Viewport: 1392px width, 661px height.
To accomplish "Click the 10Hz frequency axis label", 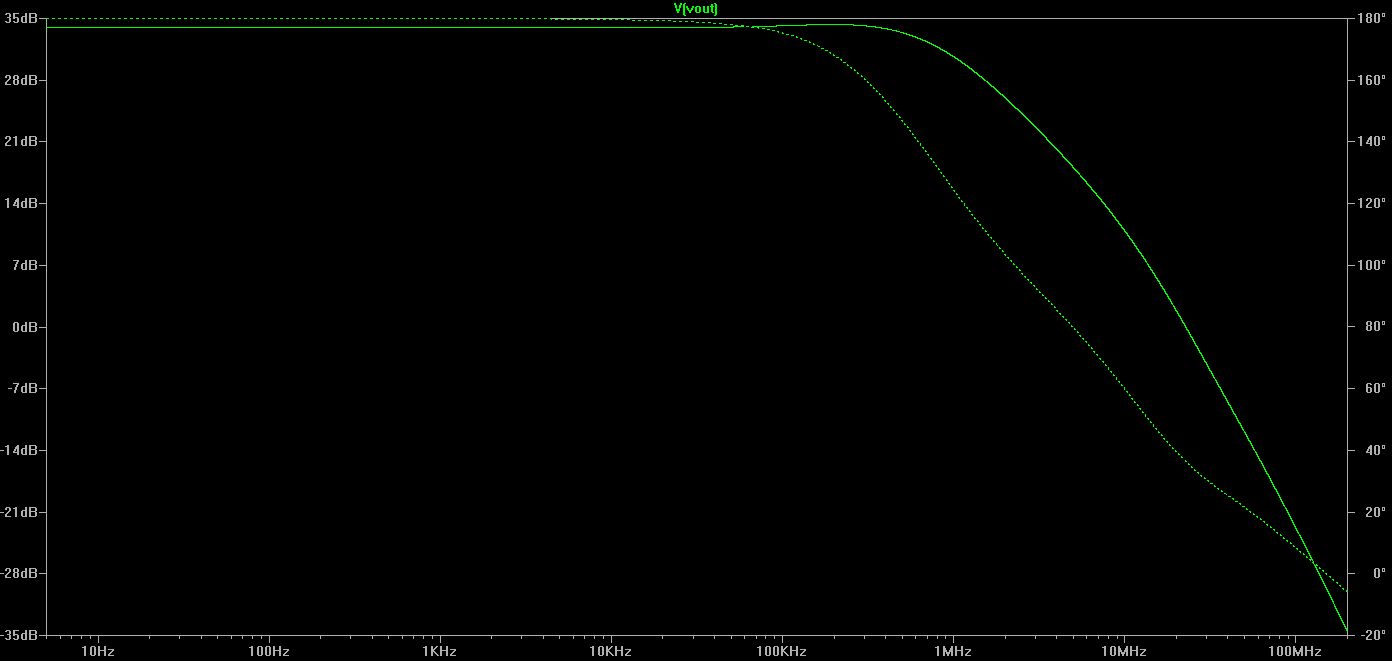I will pos(98,652).
